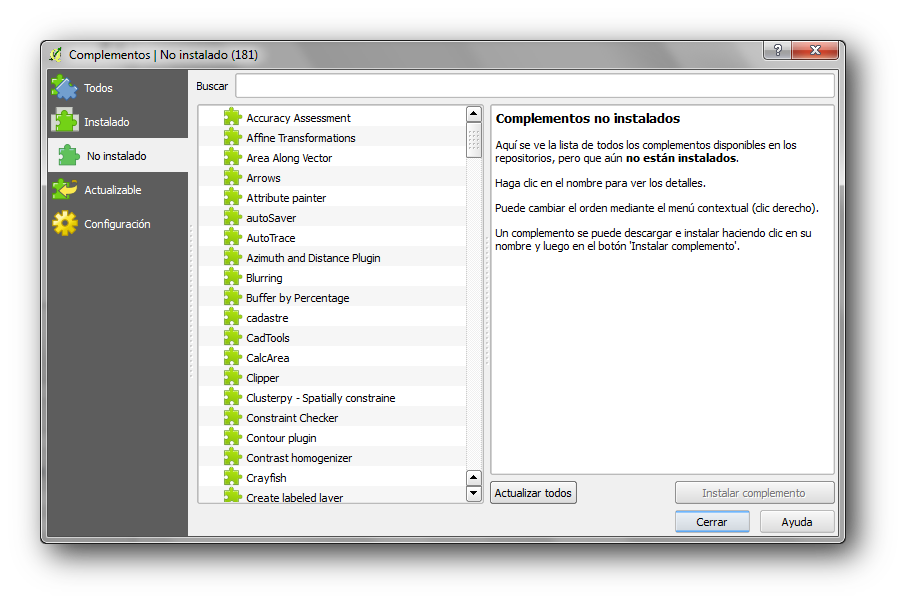Image resolution: width=906 pixels, height=604 pixels.
Task: Select the Clusterpy - Spatially constraine name
Action: click(x=321, y=398)
